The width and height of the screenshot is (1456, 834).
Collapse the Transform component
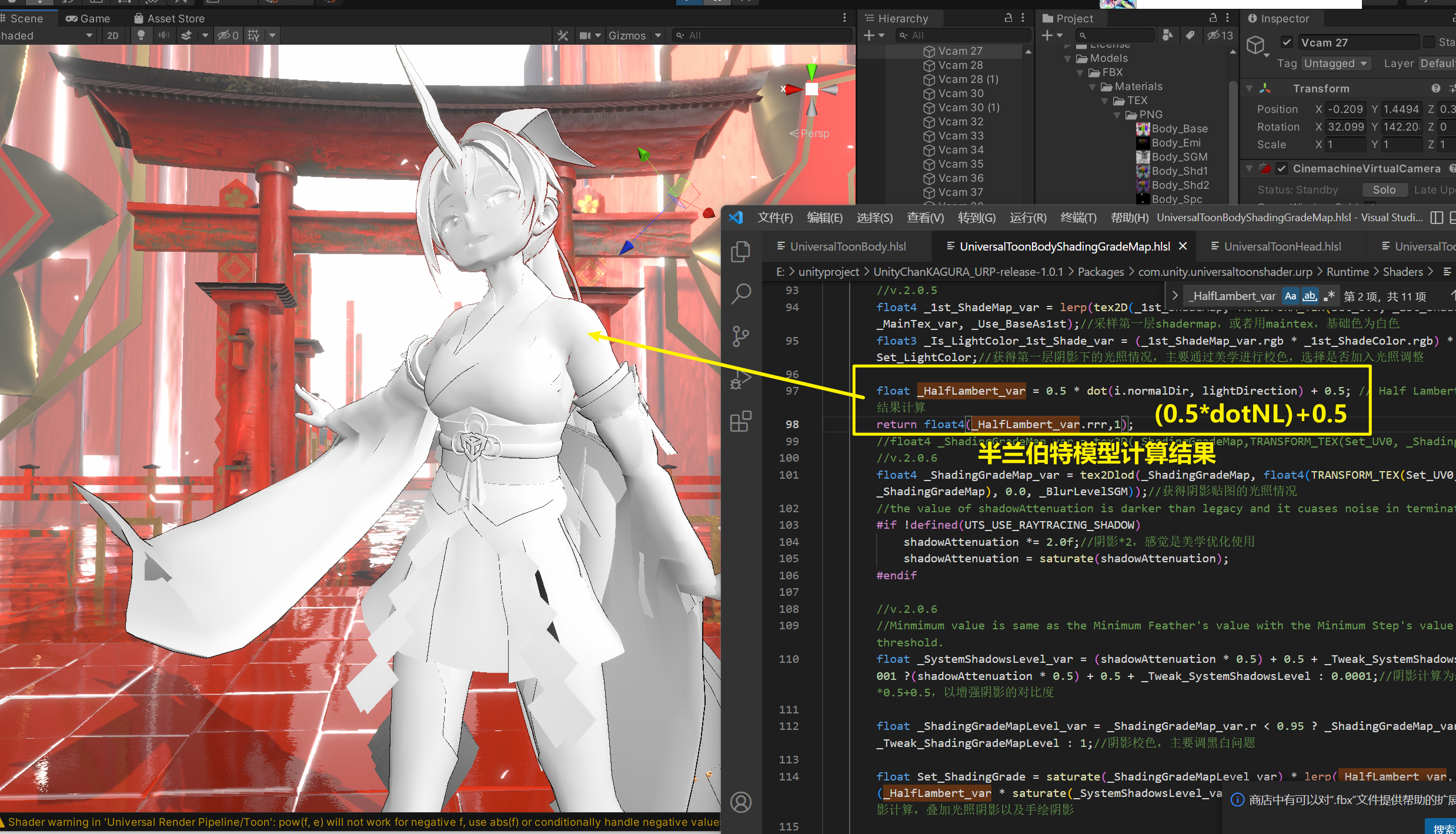coord(1249,89)
